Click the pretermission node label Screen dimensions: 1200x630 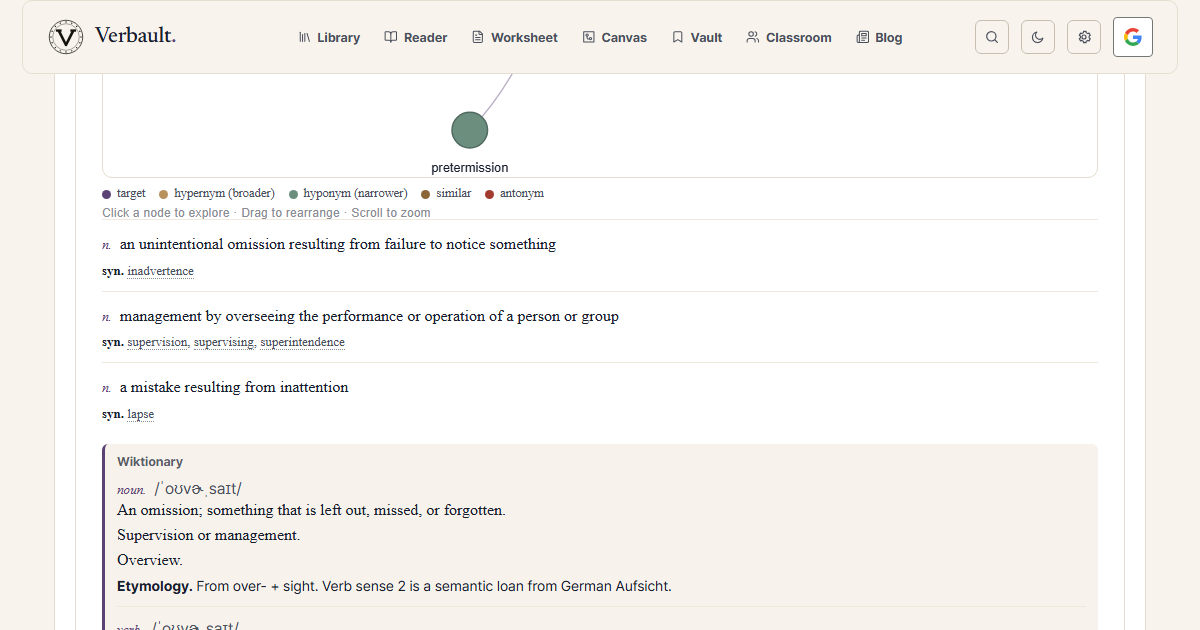470,168
